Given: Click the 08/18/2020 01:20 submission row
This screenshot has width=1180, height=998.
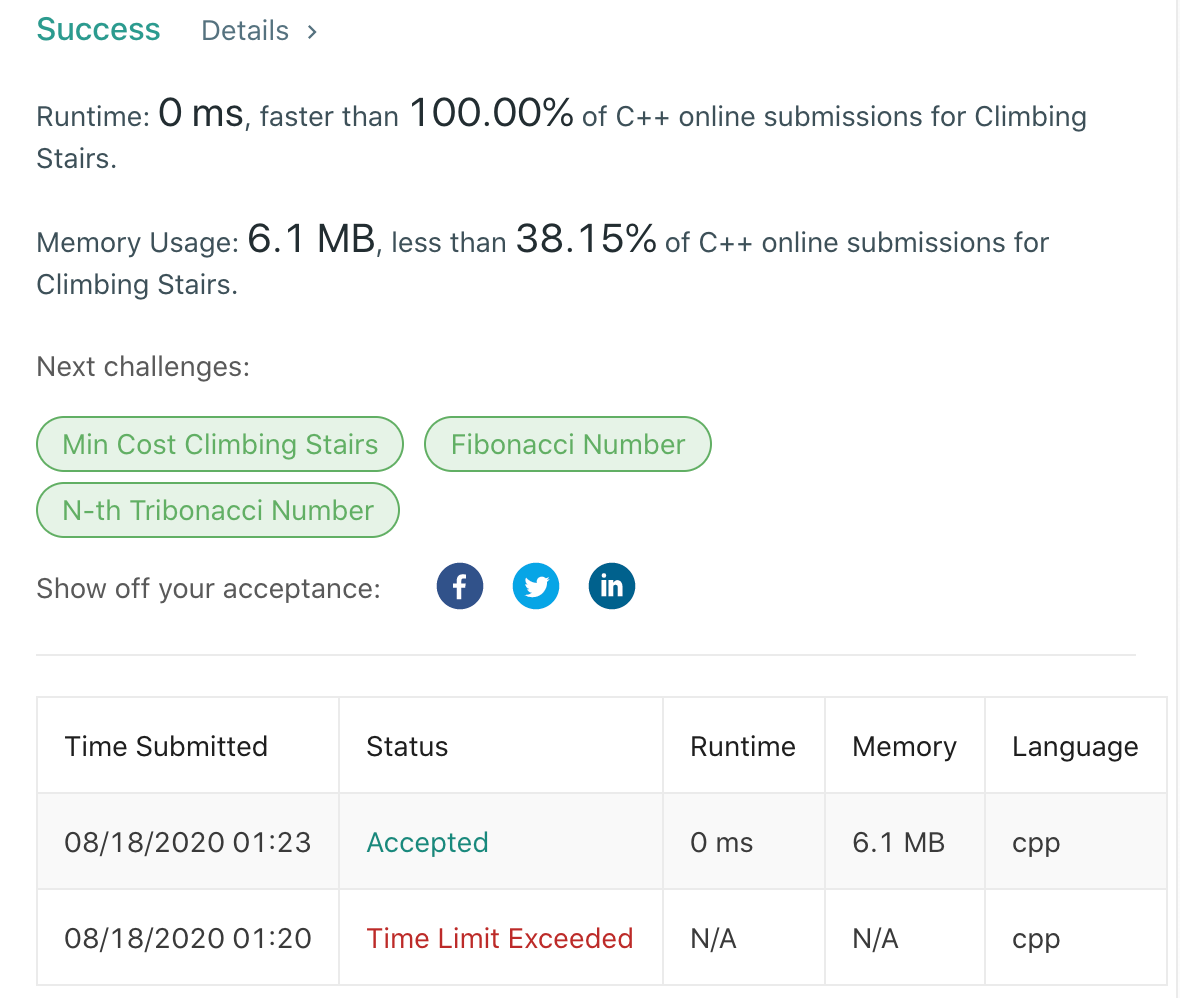Looking at the screenshot, I should [601, 938].
